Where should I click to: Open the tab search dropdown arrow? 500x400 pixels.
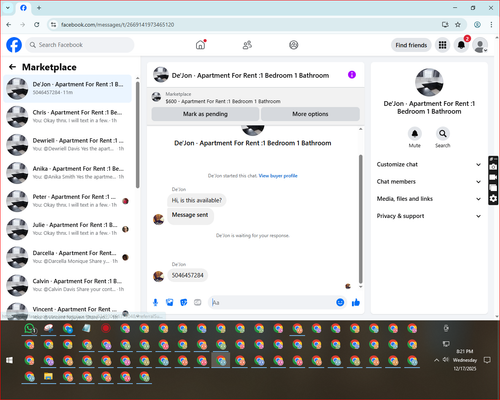8,8
